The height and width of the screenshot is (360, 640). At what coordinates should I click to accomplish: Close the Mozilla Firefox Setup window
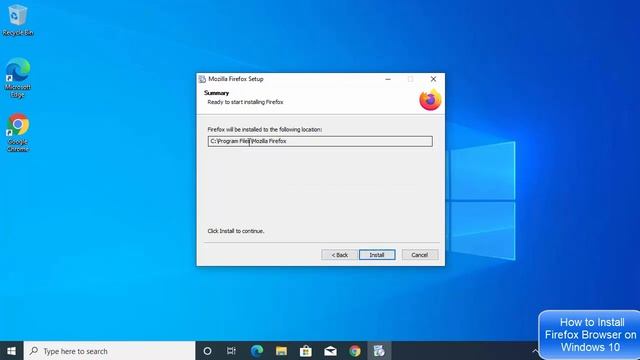(x=433, y=79)
